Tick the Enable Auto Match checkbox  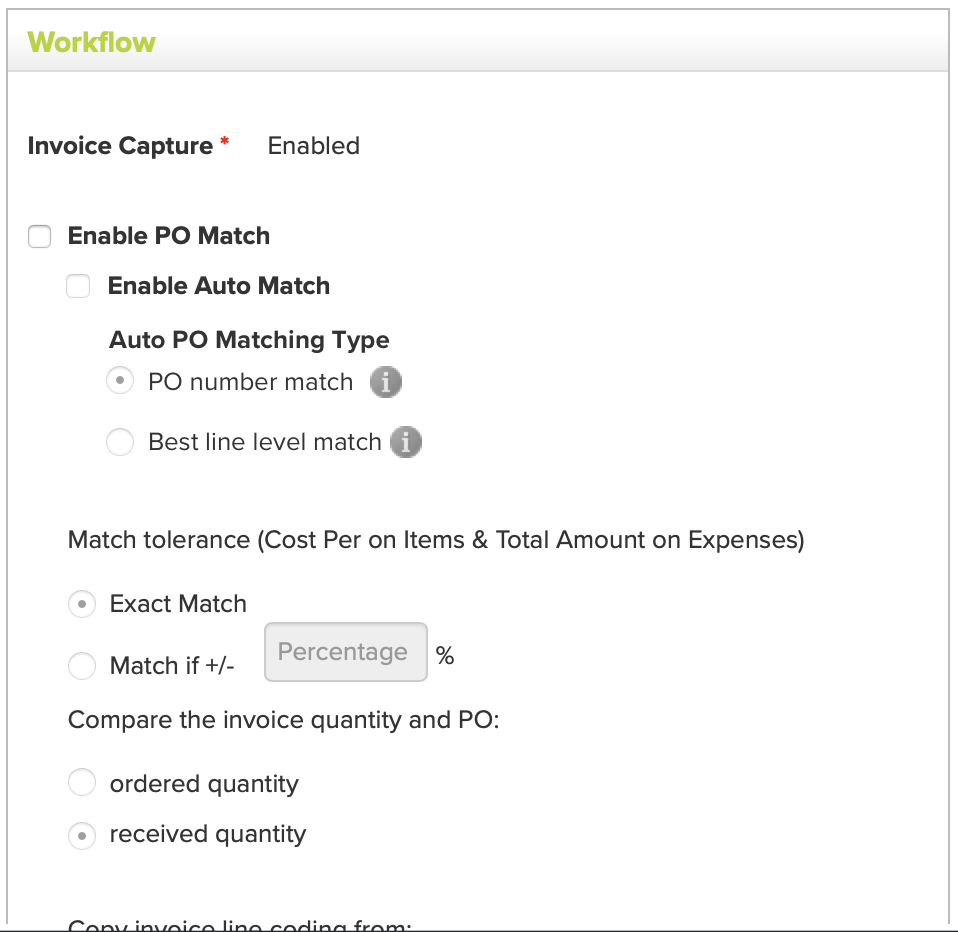coord(78,286)
